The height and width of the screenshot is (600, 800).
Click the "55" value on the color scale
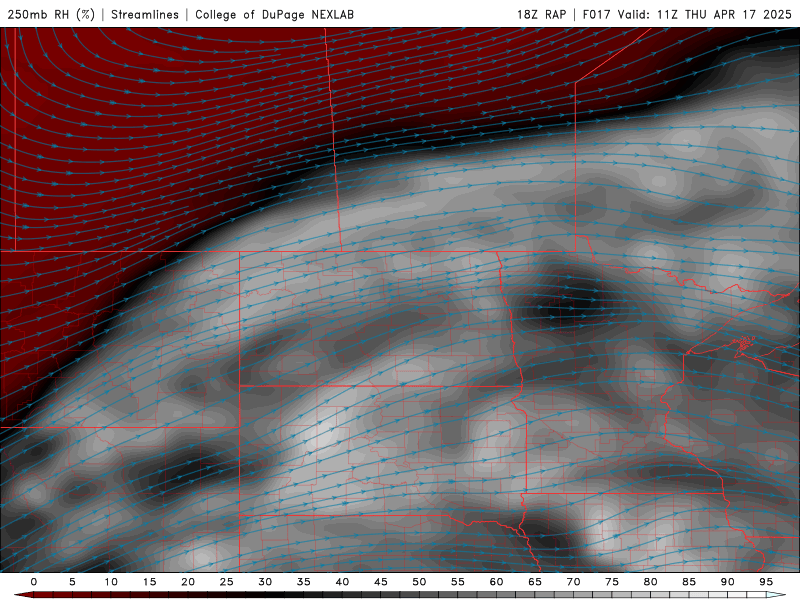tap(458, 582)
